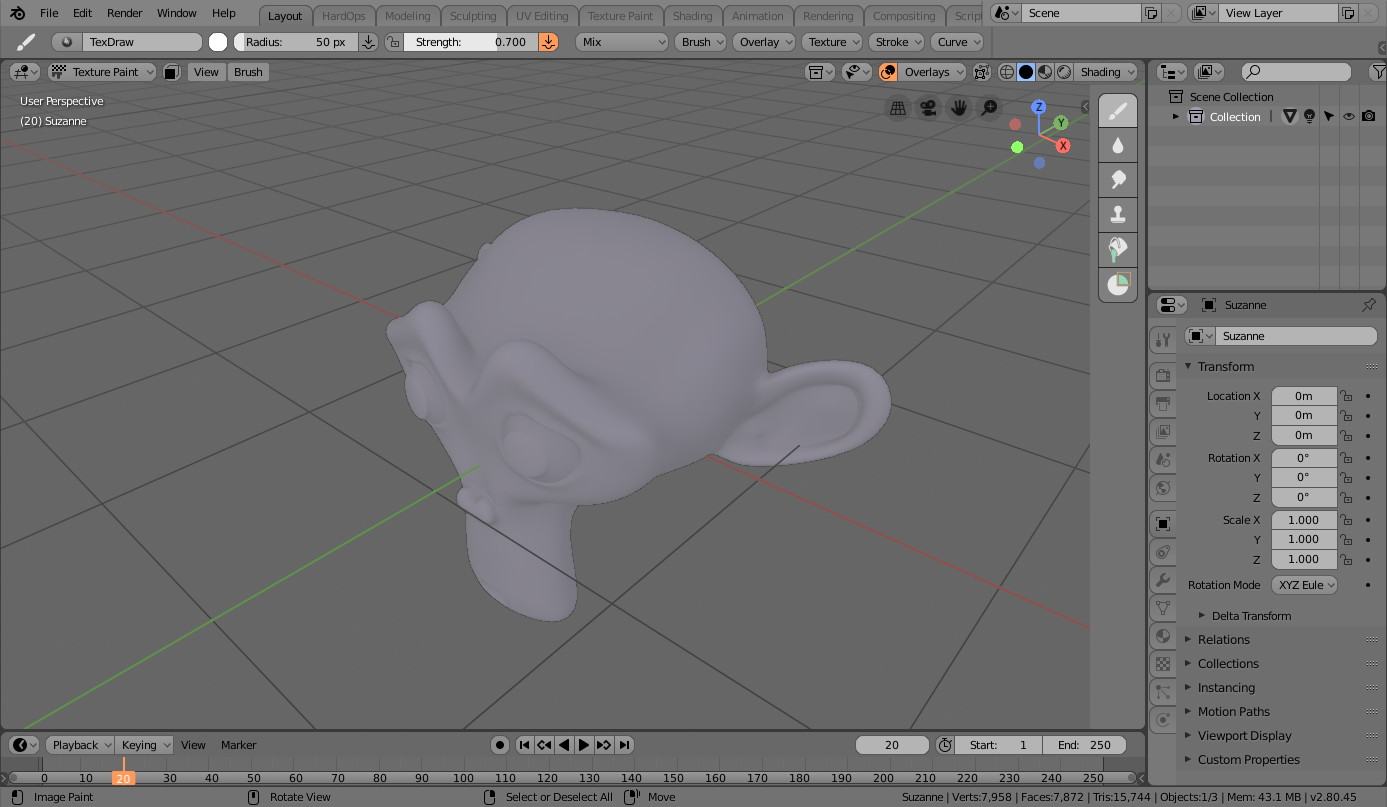Toggle Collection viewport visibility eye

click(x=1349, y=117)
